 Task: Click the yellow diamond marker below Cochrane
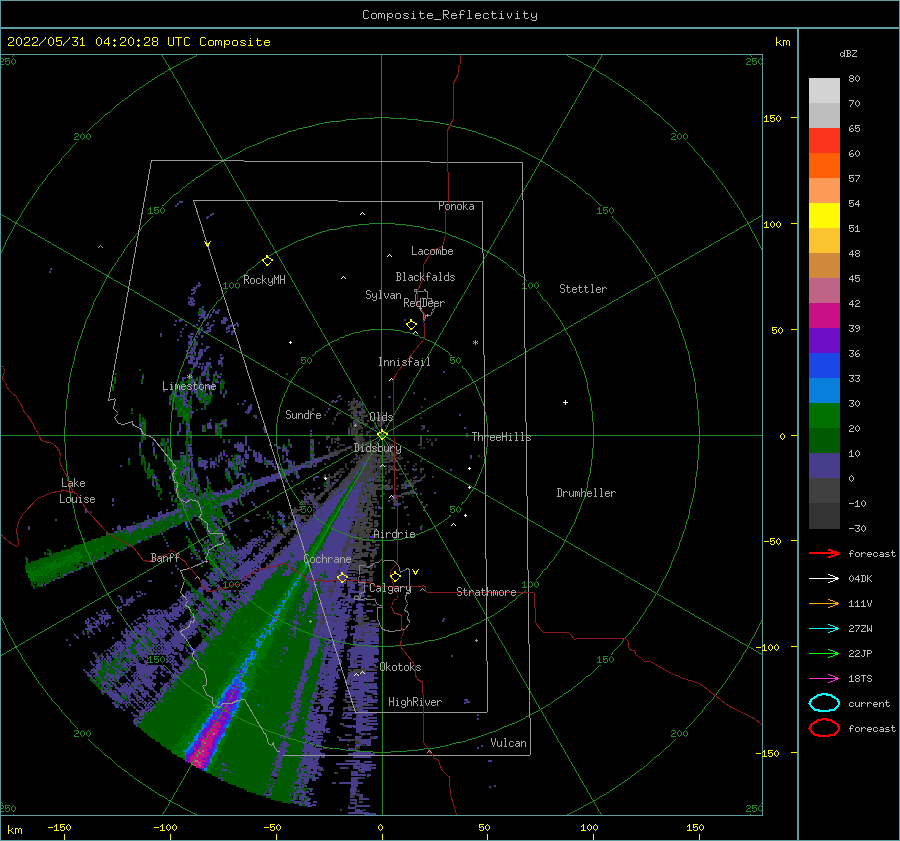[x=342, y=577]
